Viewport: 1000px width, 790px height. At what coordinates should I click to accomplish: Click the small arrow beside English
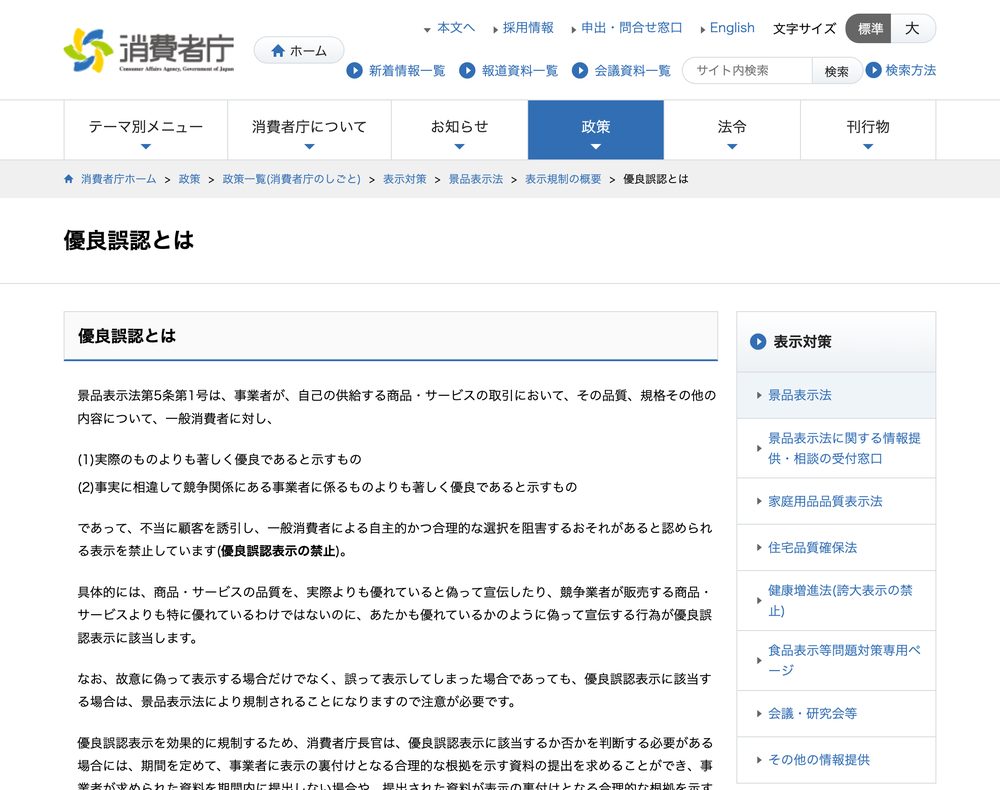coord(703,29)
